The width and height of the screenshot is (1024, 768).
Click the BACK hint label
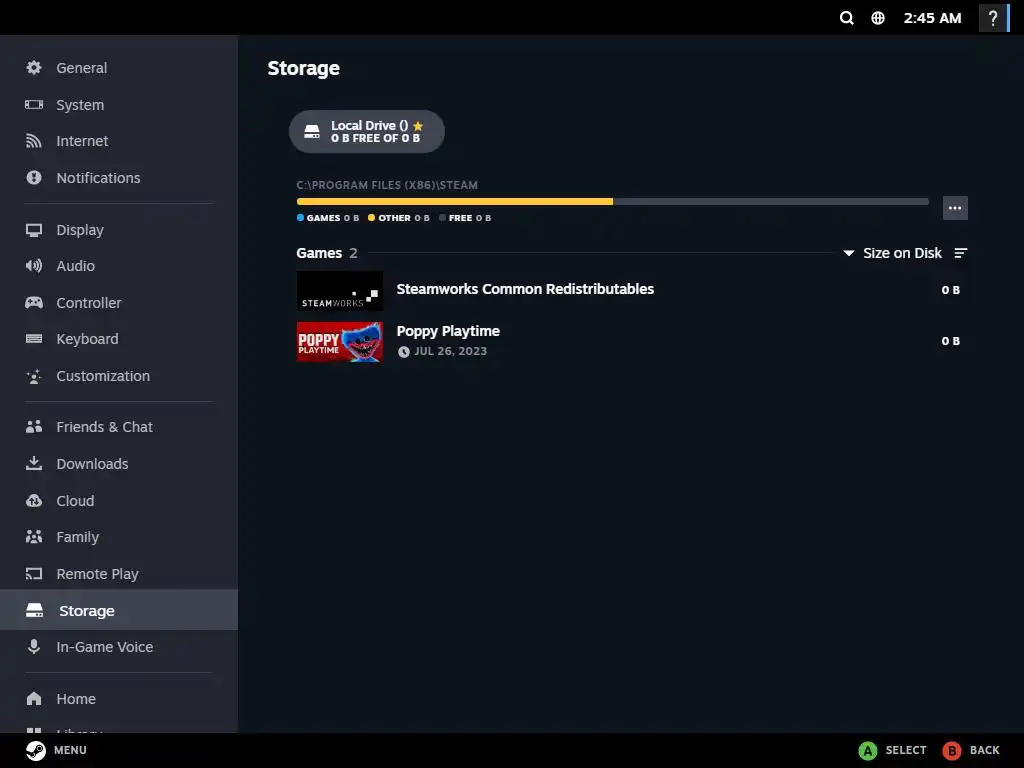click(x=984, y=750)
